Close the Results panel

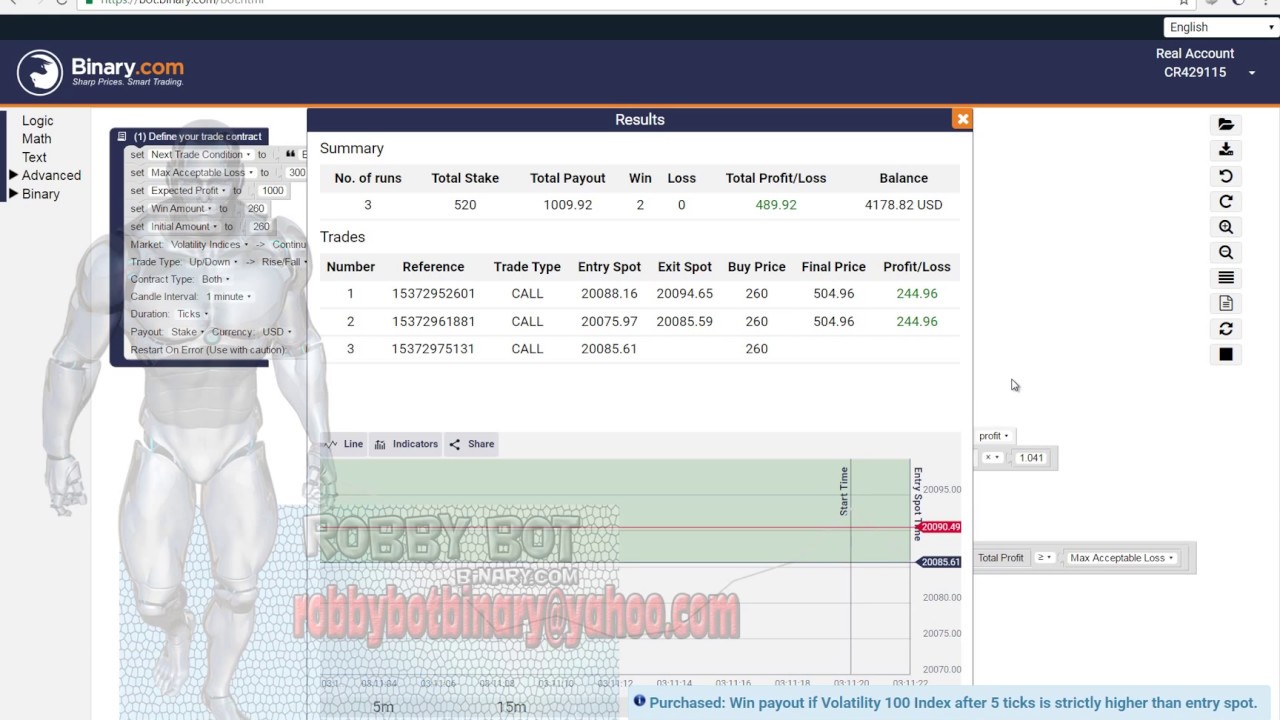(962, 119)
